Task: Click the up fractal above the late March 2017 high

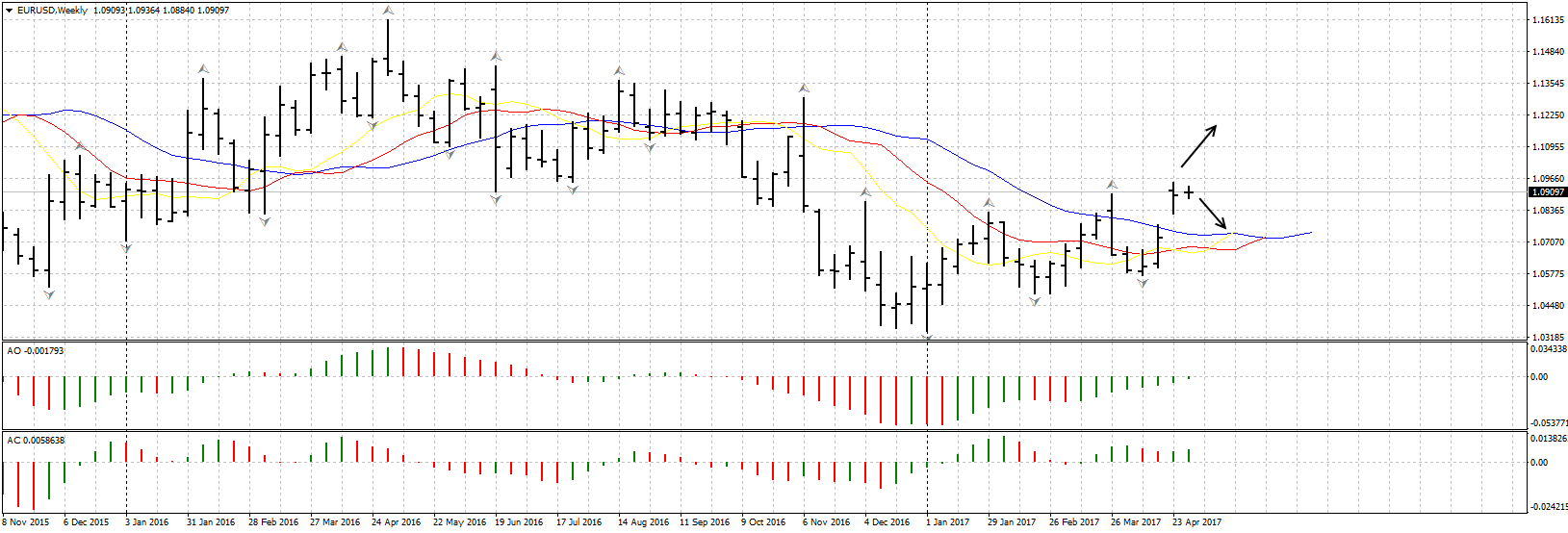Action: point(1112,184)
